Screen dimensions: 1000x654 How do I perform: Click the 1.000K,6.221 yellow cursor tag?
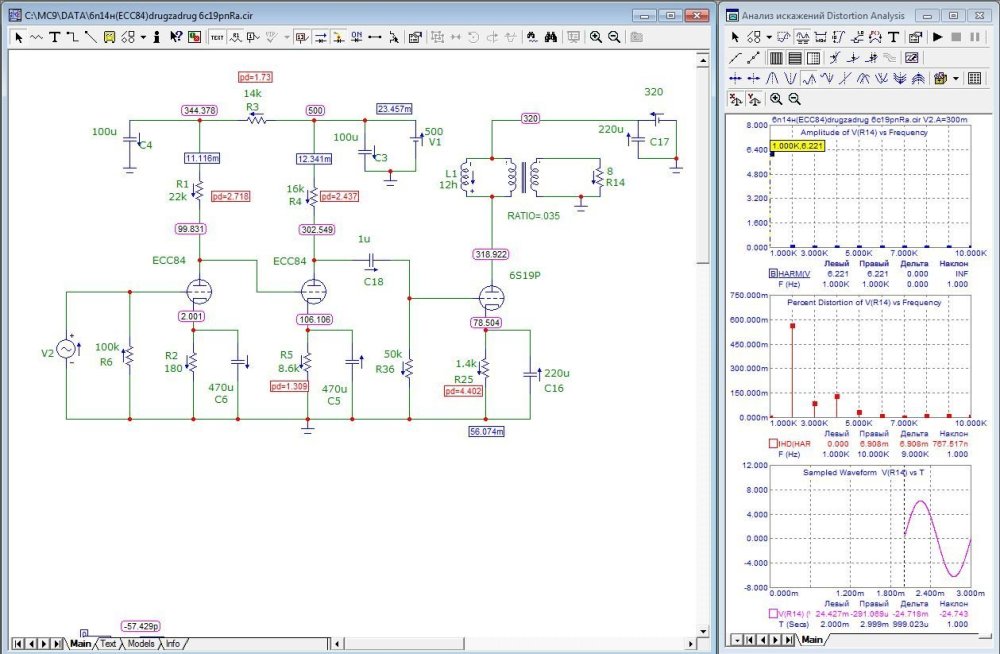797,146
